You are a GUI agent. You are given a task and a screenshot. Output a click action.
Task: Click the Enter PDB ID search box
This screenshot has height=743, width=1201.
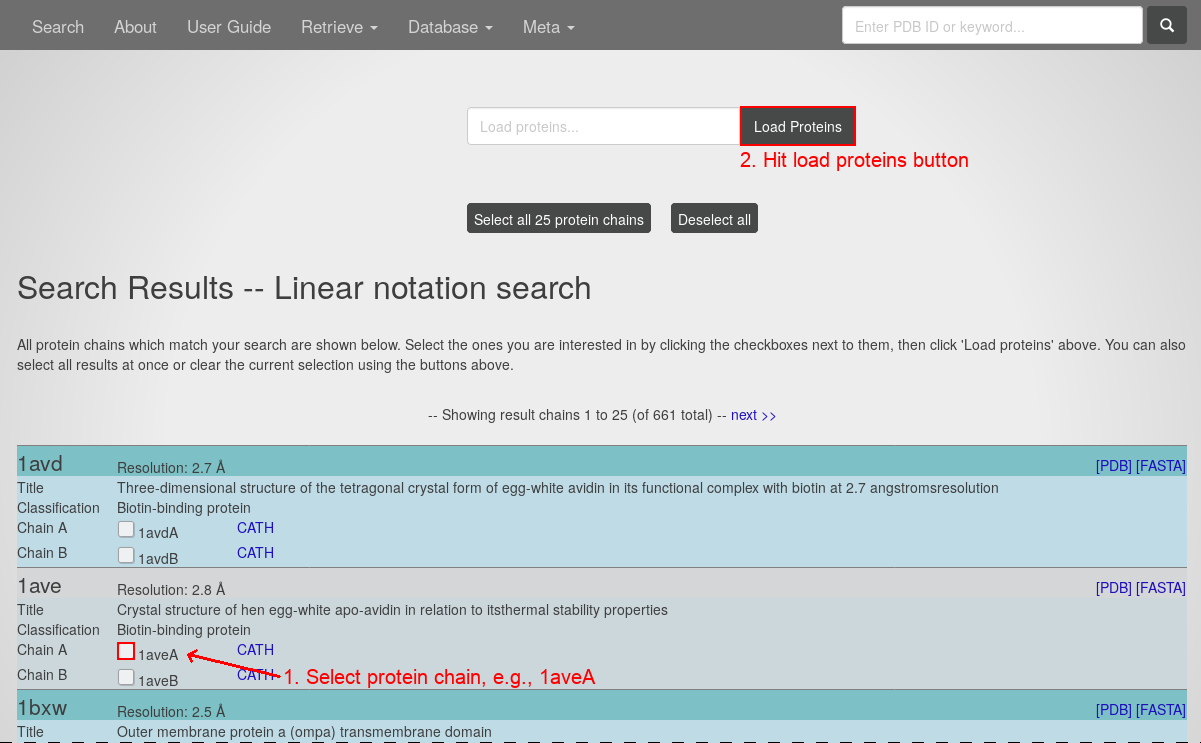pyautogui.click(x=992, y=26)
